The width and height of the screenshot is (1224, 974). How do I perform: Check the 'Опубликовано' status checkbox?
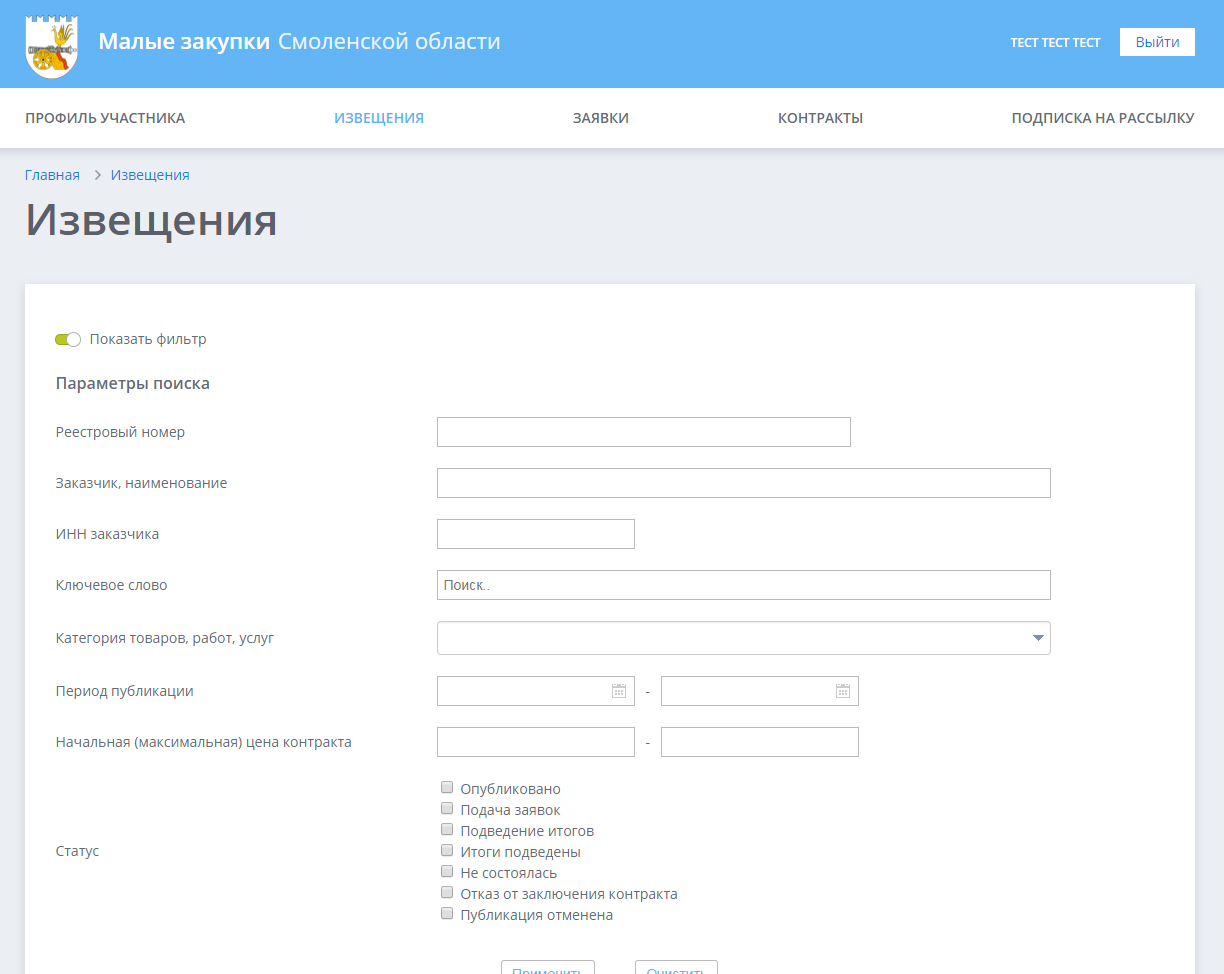coord(447,788)
